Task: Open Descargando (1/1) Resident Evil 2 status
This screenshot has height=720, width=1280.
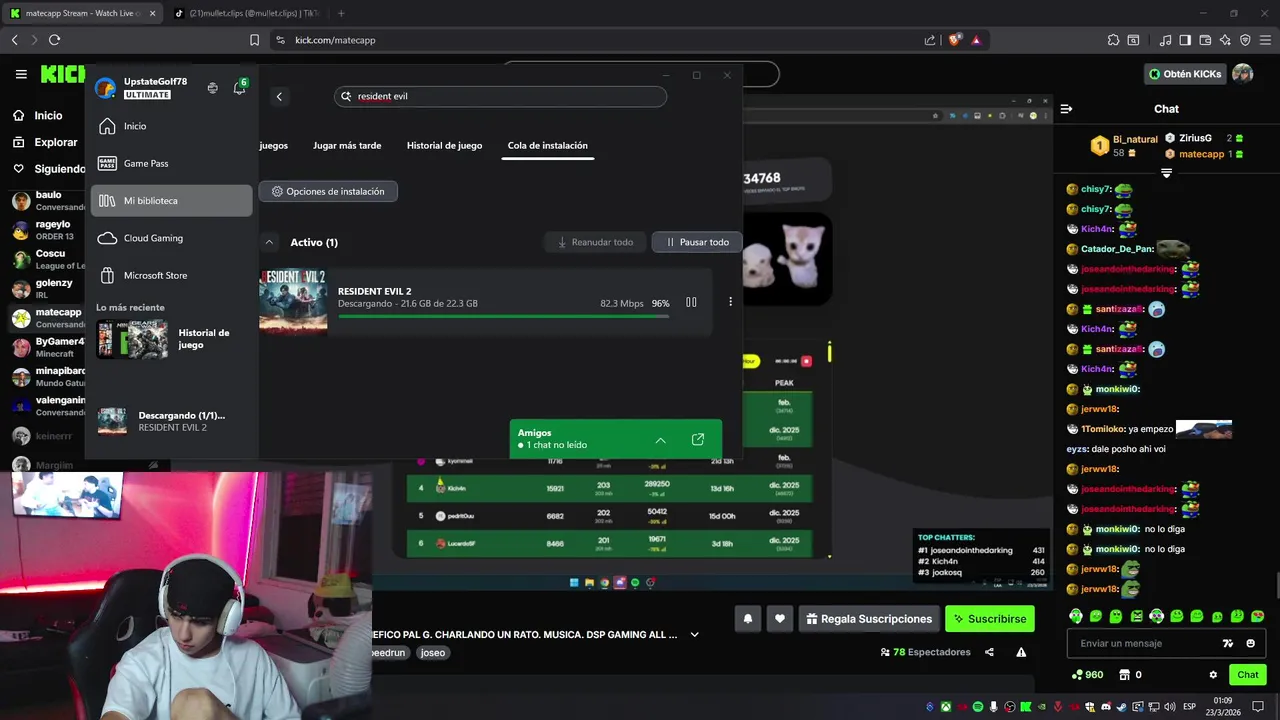Action: (x=171, y=421)
